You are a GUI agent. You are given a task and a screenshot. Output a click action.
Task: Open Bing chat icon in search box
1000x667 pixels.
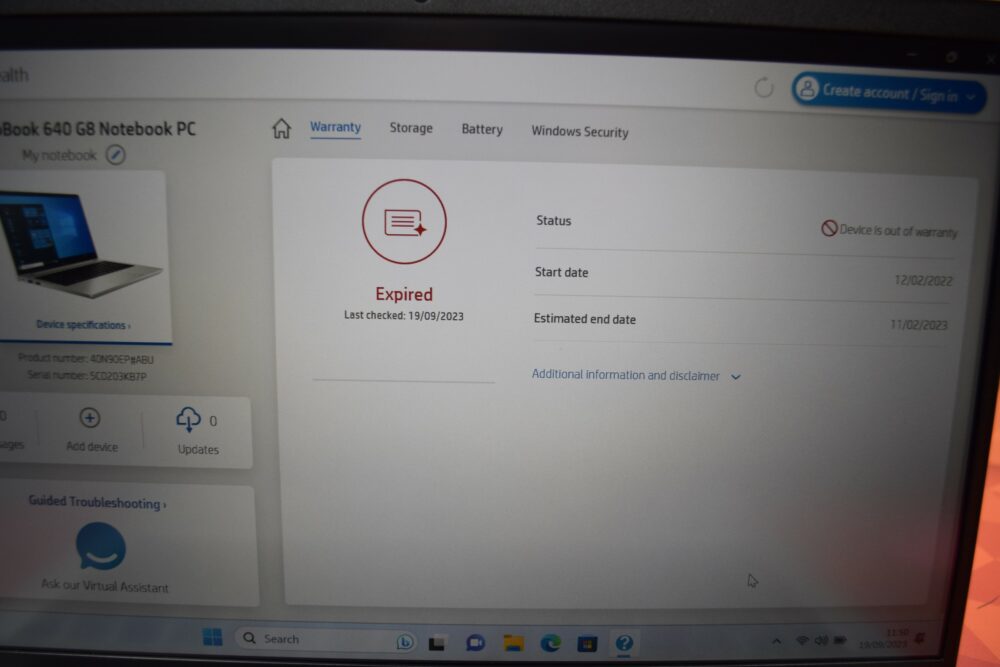[x=404, y=641]
